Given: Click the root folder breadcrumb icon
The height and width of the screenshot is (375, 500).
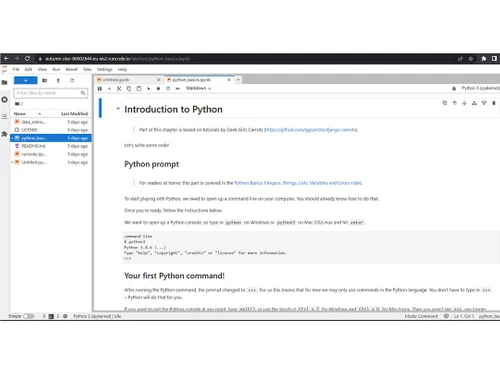Looking at the screenshot, I should 17,104.
